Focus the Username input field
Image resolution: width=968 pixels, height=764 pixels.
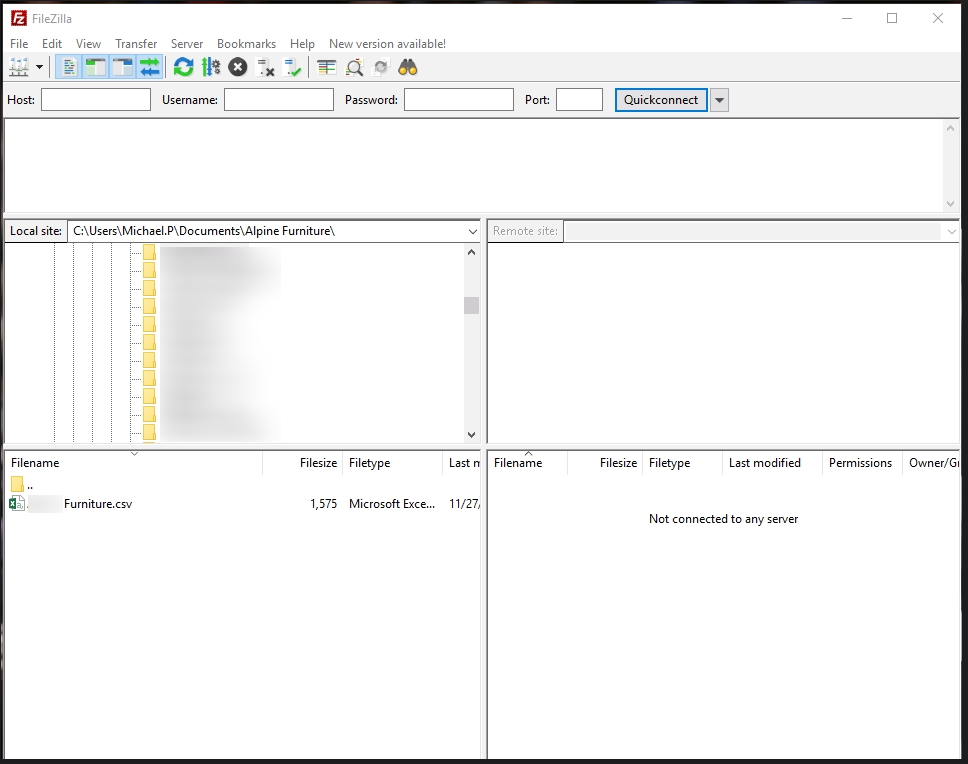pyautogui.click(x=278, y=100)
